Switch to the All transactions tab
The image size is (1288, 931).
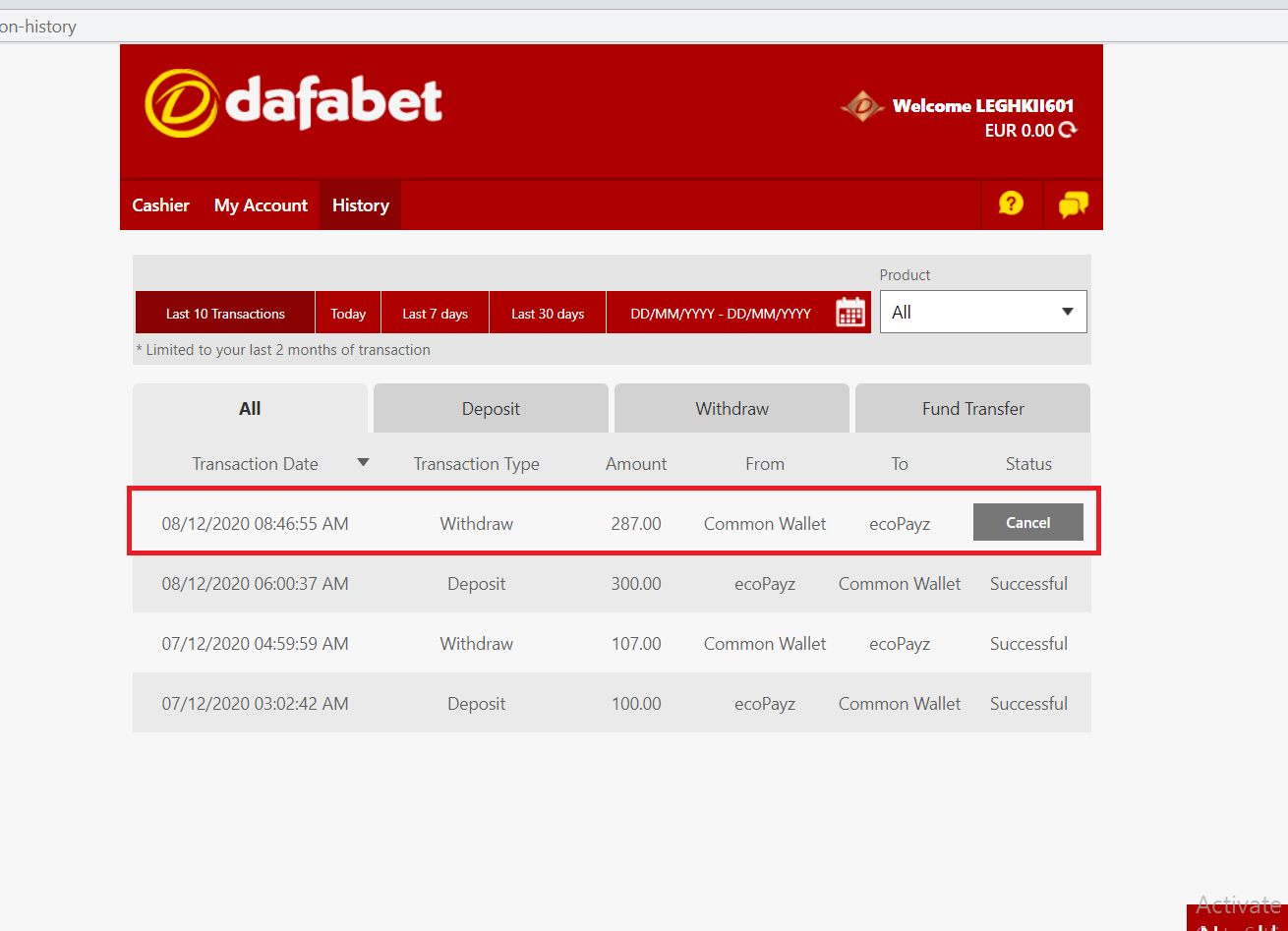(x=250, y=408)
